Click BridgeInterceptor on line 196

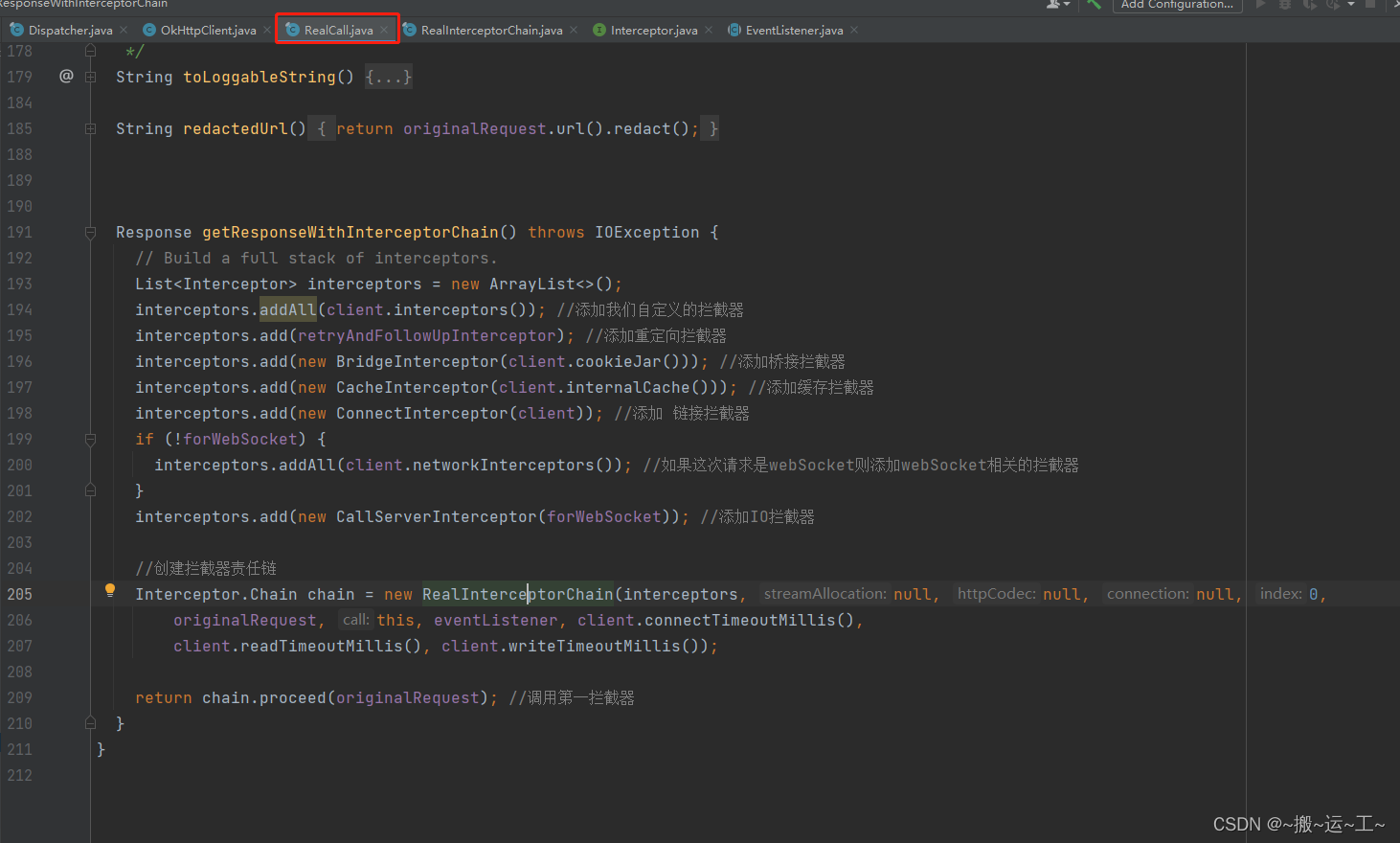pos(418,361)
